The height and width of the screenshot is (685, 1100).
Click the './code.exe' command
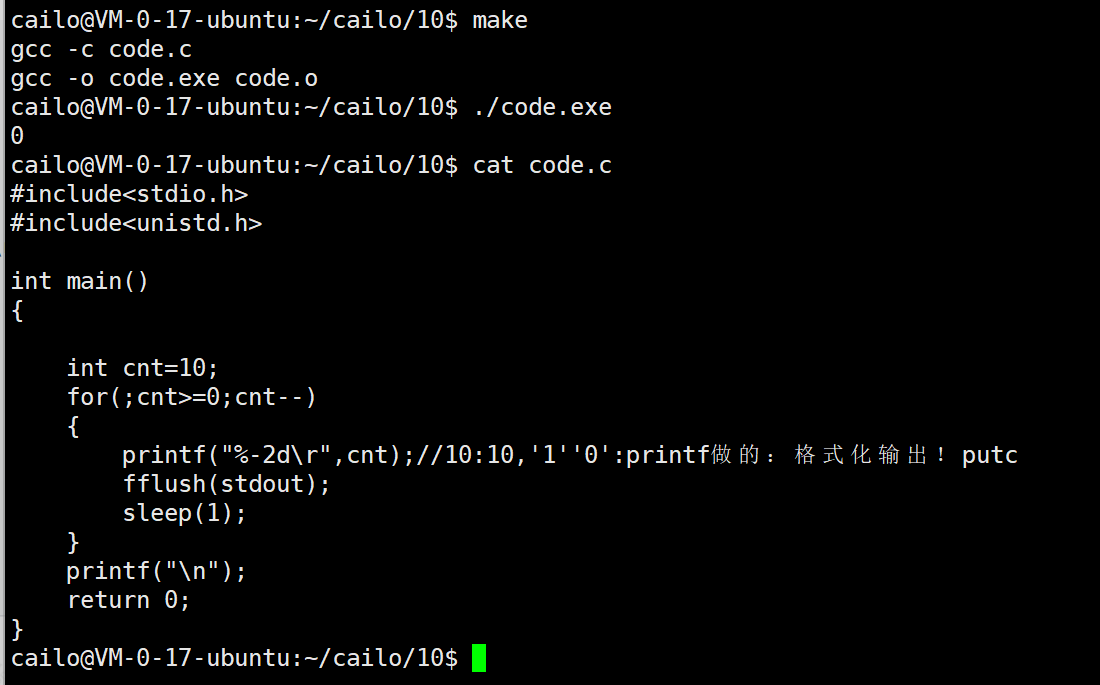(x=542, y=107)
